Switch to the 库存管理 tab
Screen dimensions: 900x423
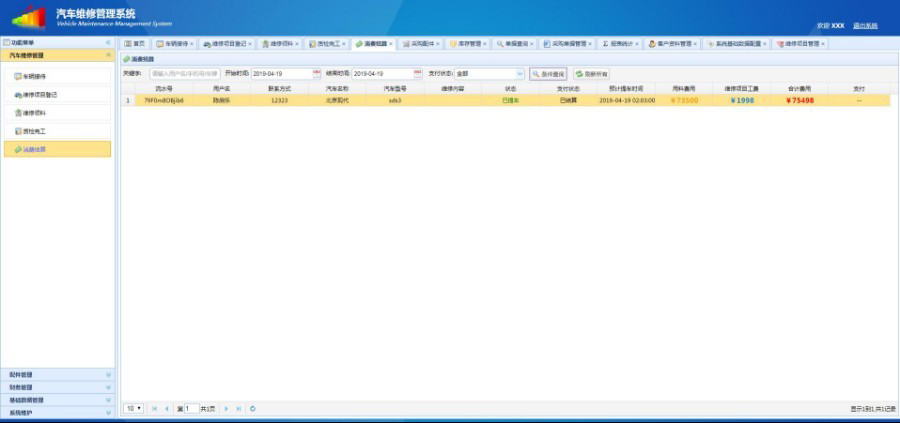(470, 44)
